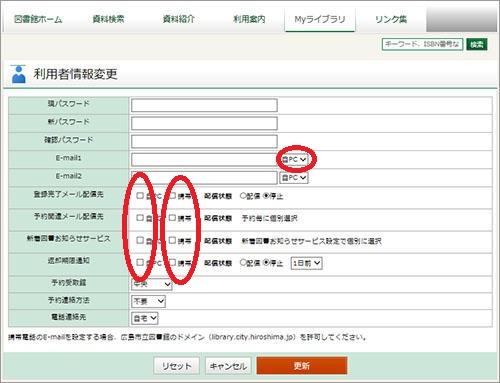500x383 pixels.
Task: Open the 資料紹介 tab
Action: (x=178, y=19)
